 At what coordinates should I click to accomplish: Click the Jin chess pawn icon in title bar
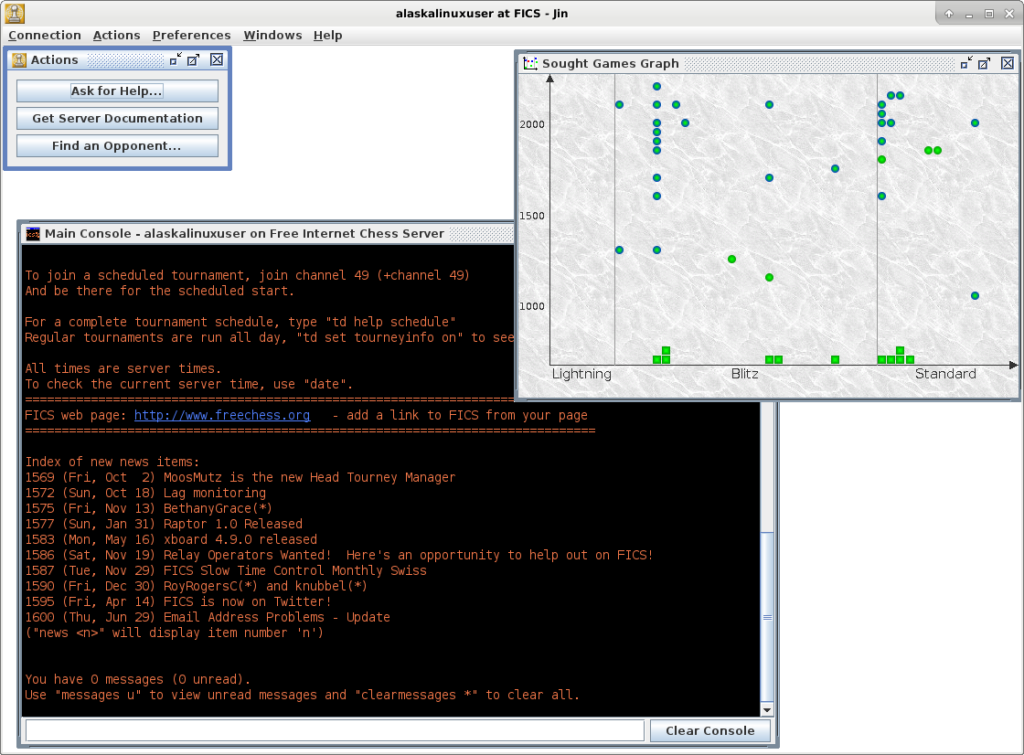tap(14, 13)
